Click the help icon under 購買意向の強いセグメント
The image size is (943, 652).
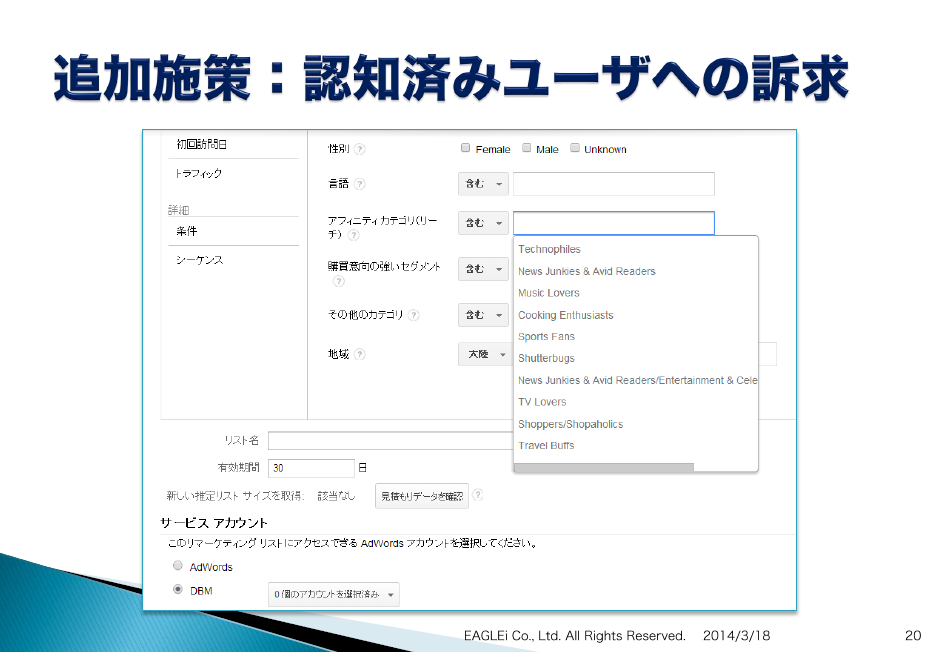(x=339, y=281)
